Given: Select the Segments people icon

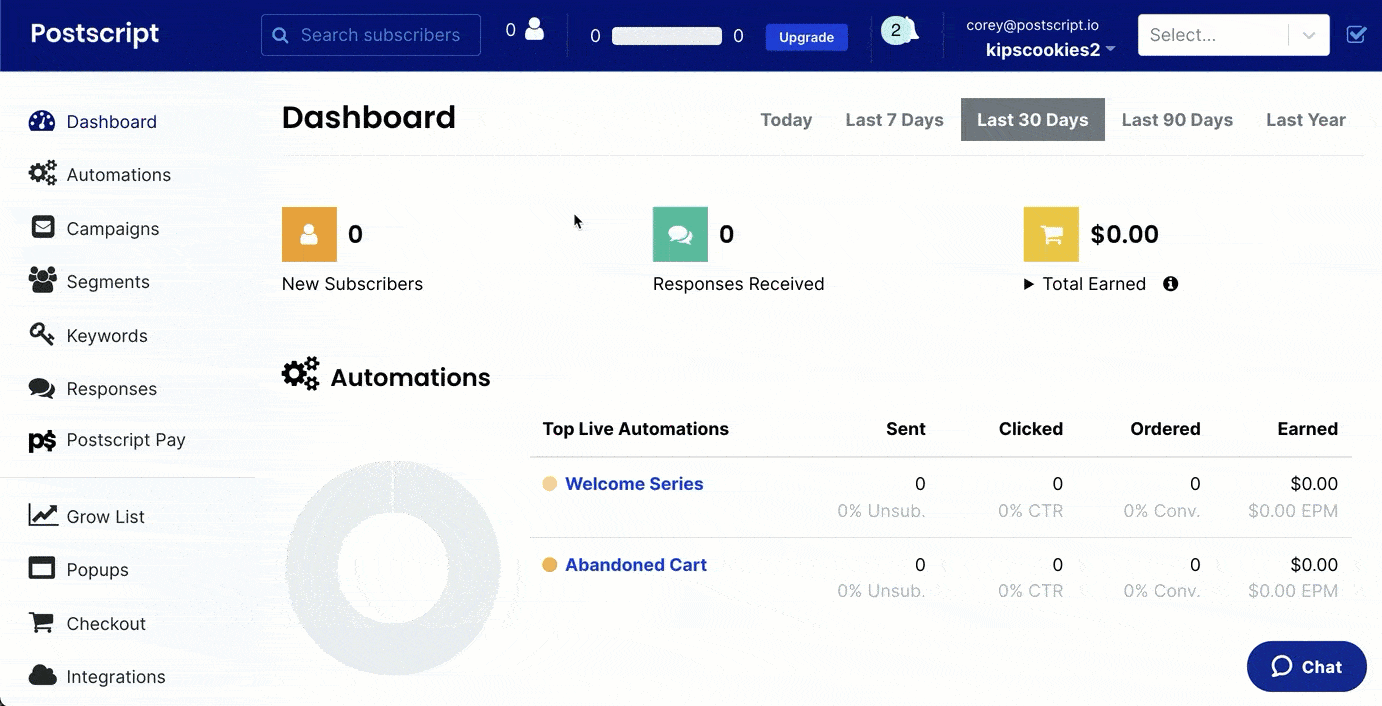Looking at the screenshot, I should coord(42,281).
